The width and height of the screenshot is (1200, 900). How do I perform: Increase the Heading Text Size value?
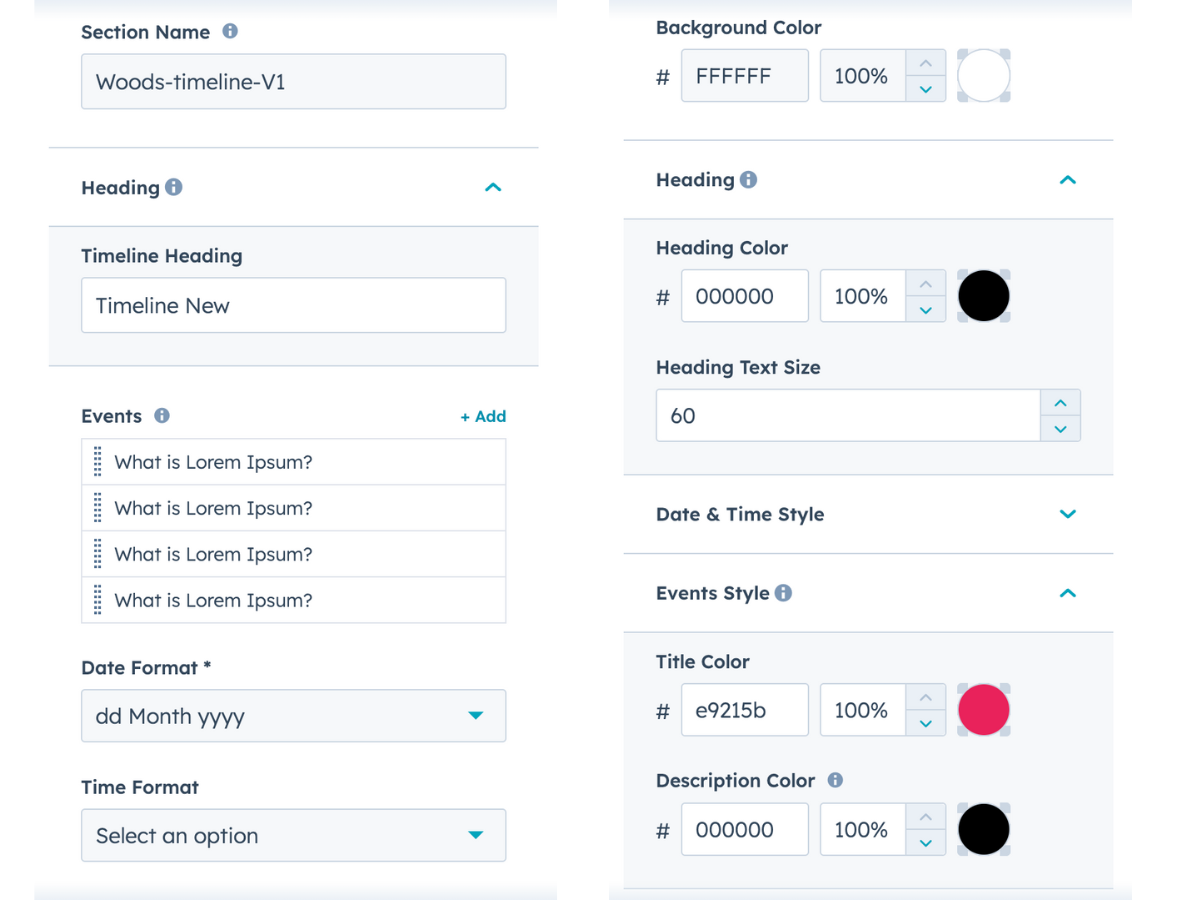[1060, 403]
